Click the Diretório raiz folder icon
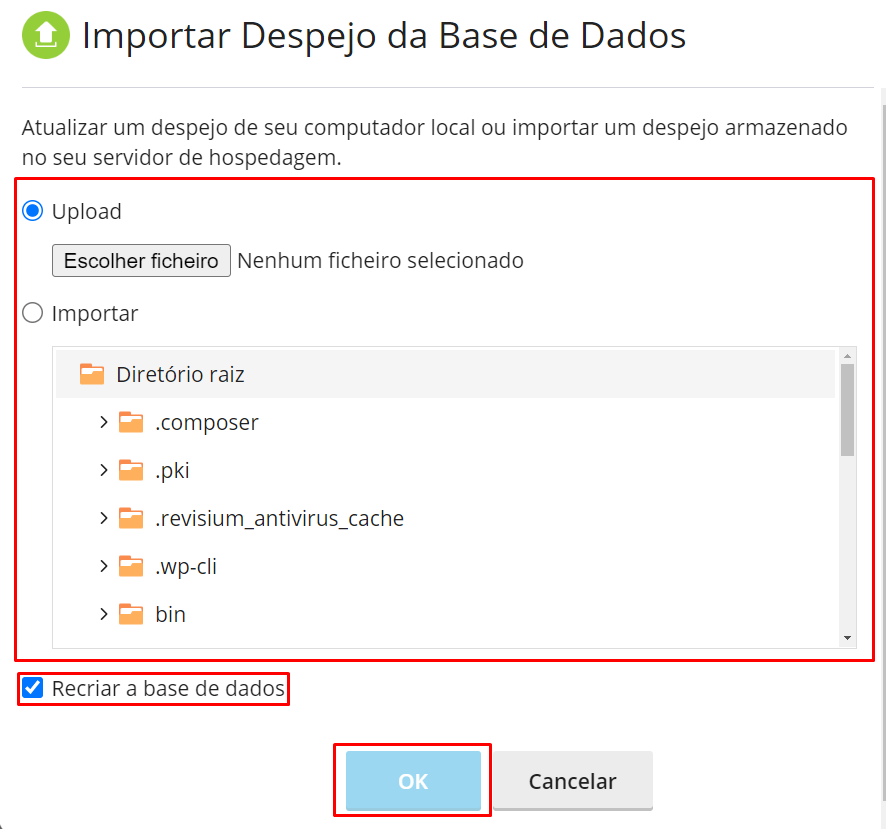Image resolution: width=886 pixels, height=829 pixels. (x=92, y=374)
